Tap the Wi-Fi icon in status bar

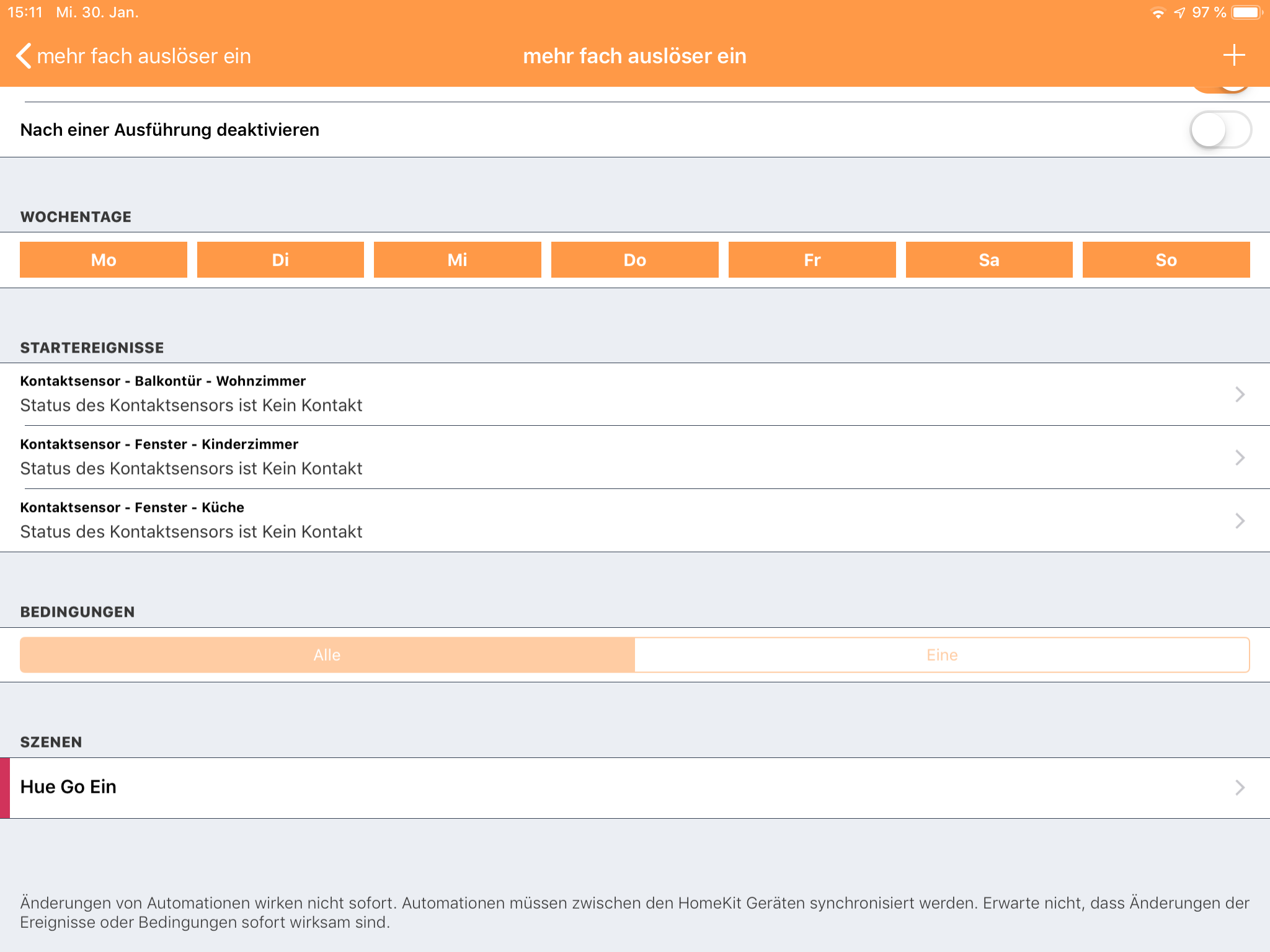(x=1158, y=13)
